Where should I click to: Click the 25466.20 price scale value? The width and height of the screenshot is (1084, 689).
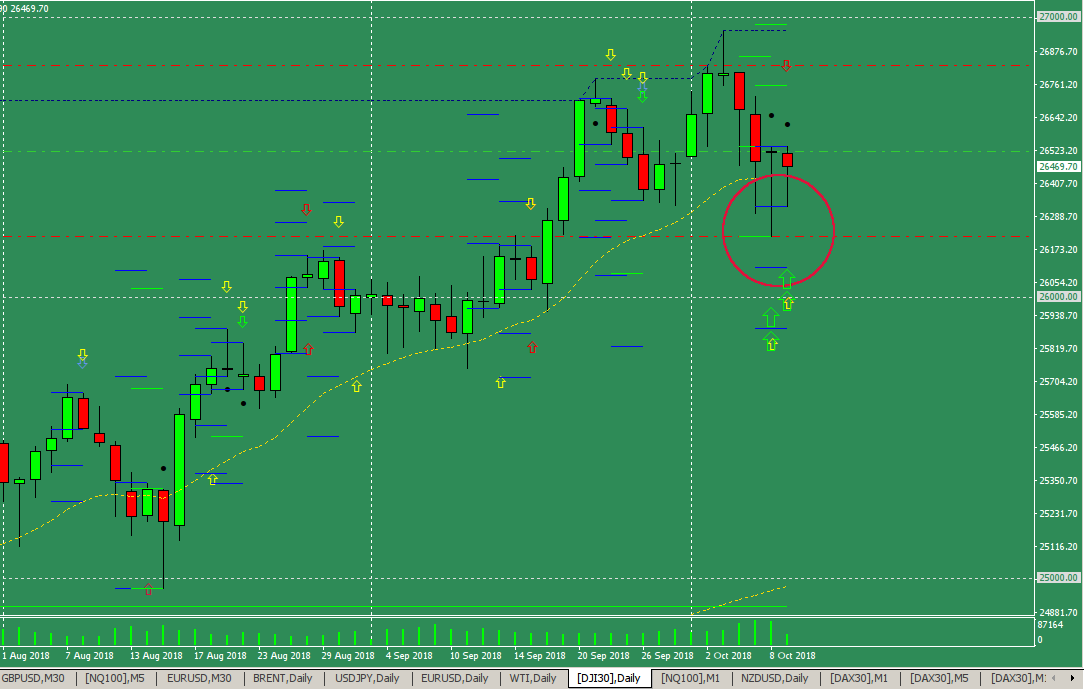1058,448
